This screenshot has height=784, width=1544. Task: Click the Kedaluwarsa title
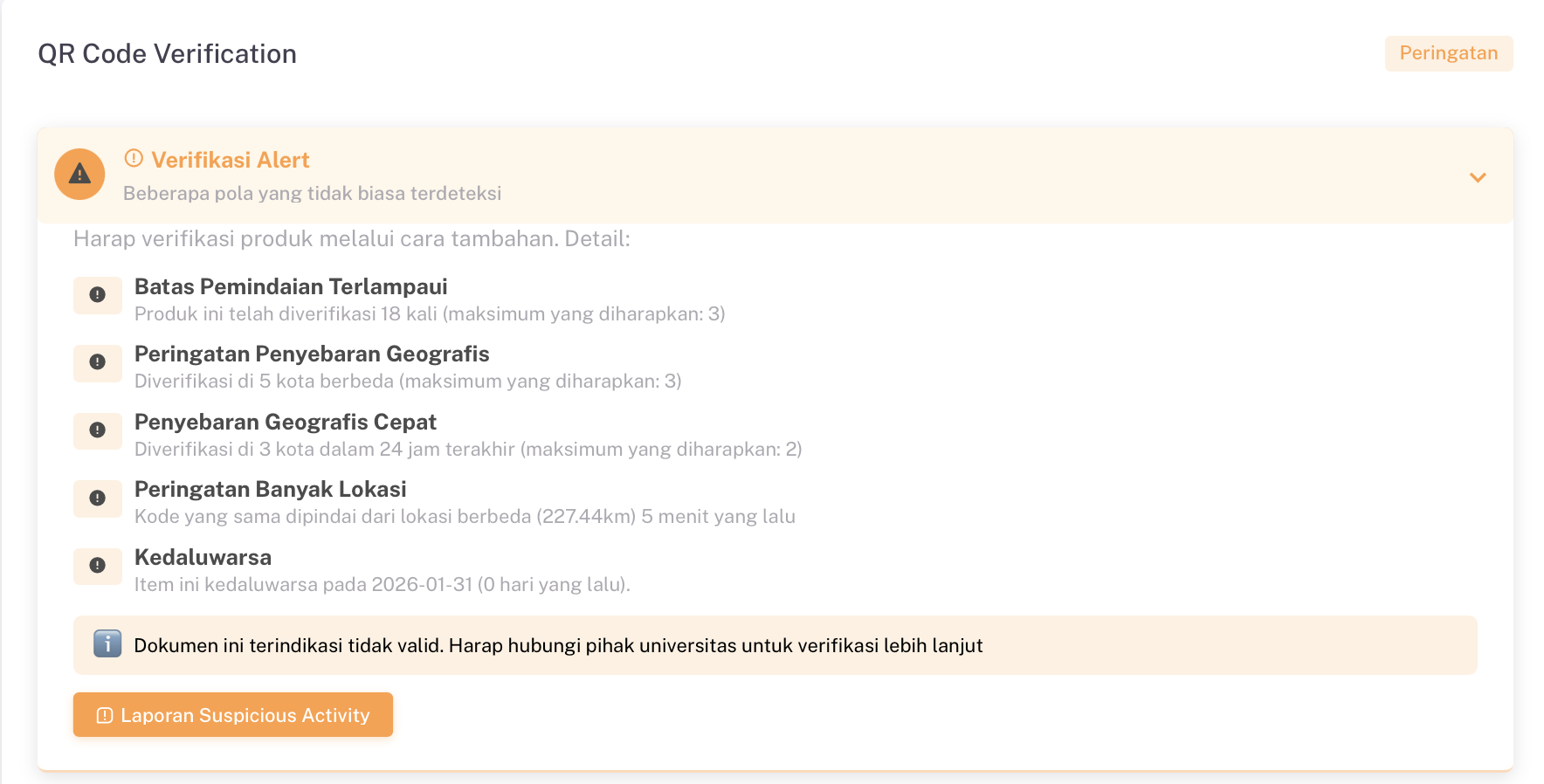[203, 557]
